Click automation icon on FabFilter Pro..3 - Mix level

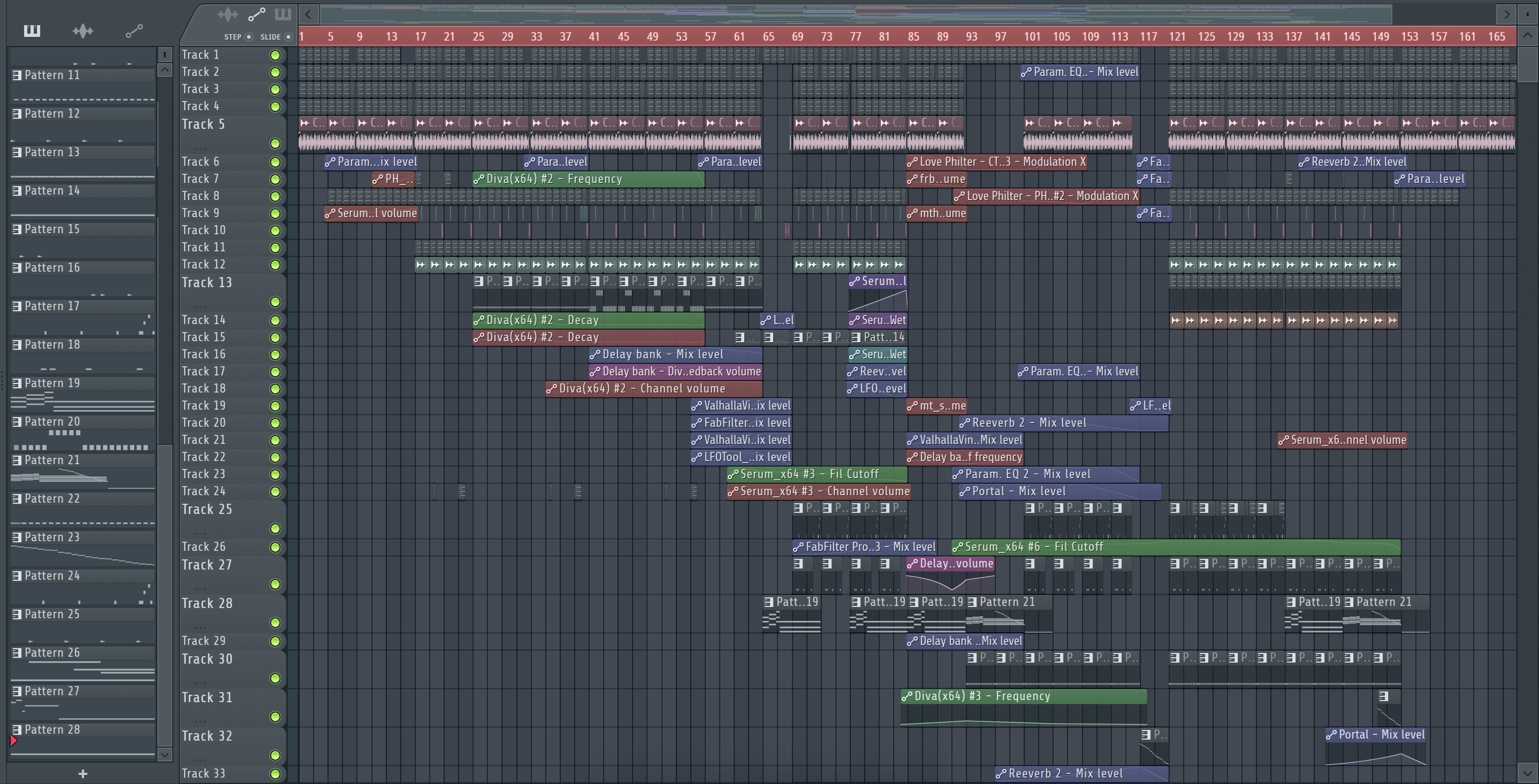pos(798,547)
